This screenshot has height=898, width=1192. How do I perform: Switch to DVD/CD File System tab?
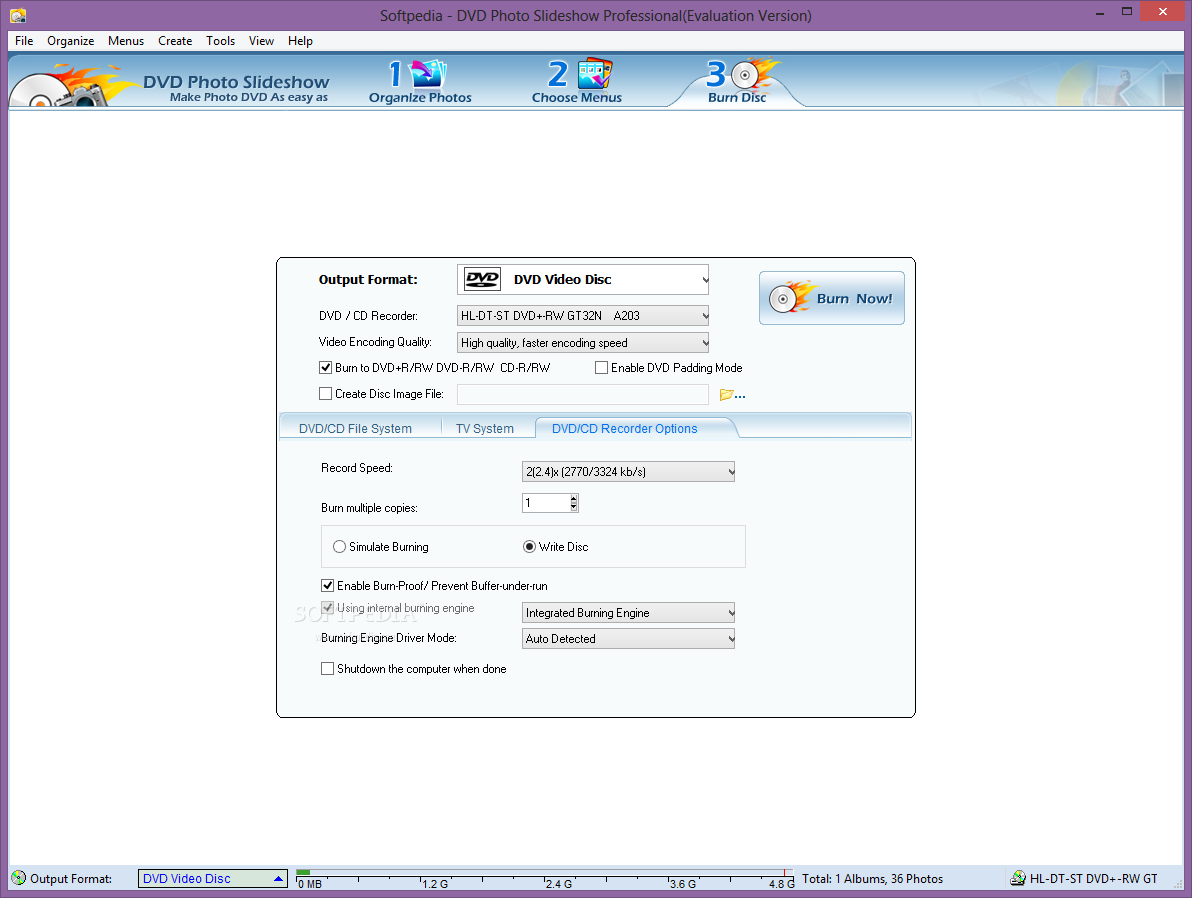(x=355, y=429)
